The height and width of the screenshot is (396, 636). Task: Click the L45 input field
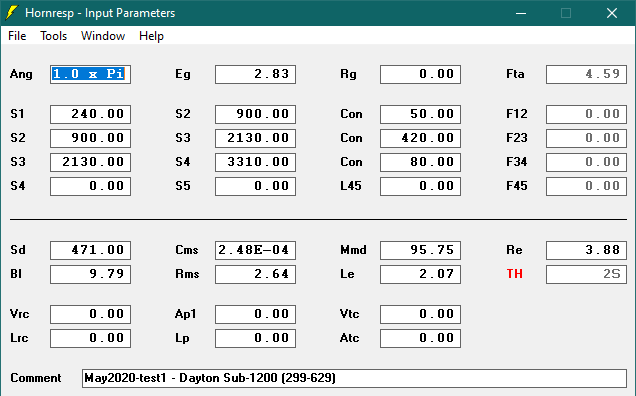[x=420, y=186]
